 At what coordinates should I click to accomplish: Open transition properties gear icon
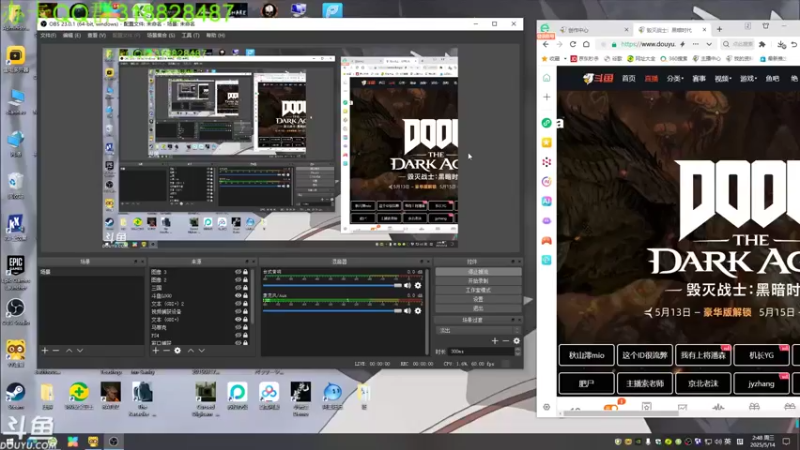pyautogui.click(x=516, y=341)
